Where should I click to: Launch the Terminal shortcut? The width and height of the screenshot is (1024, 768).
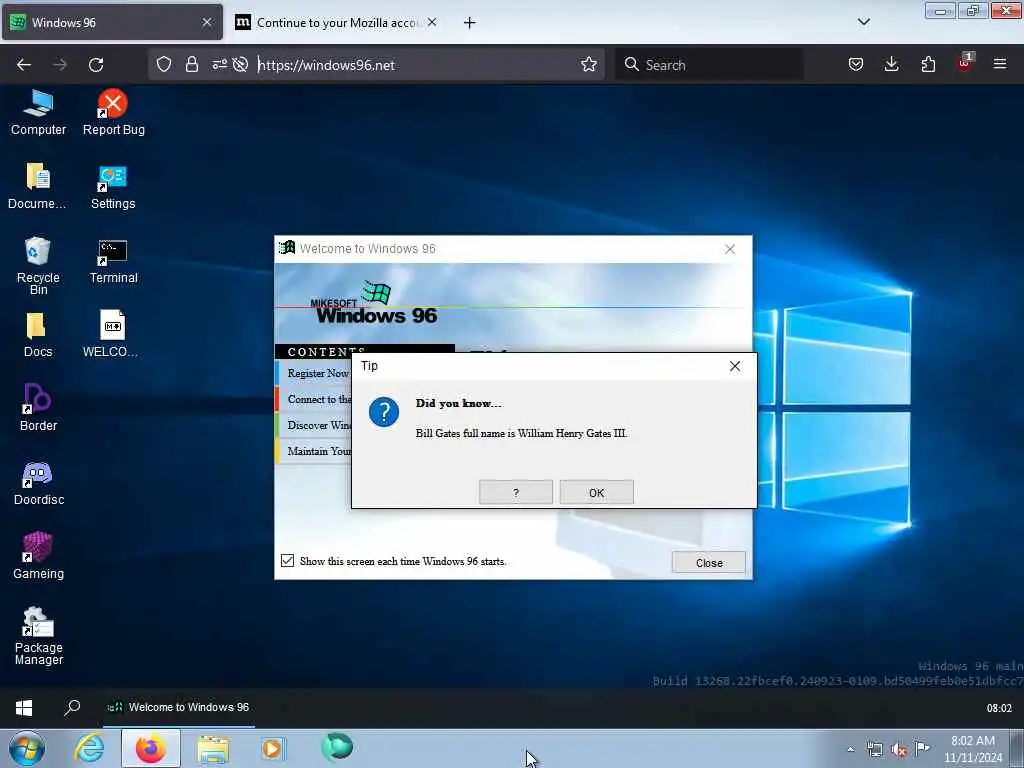pos(113,261)
